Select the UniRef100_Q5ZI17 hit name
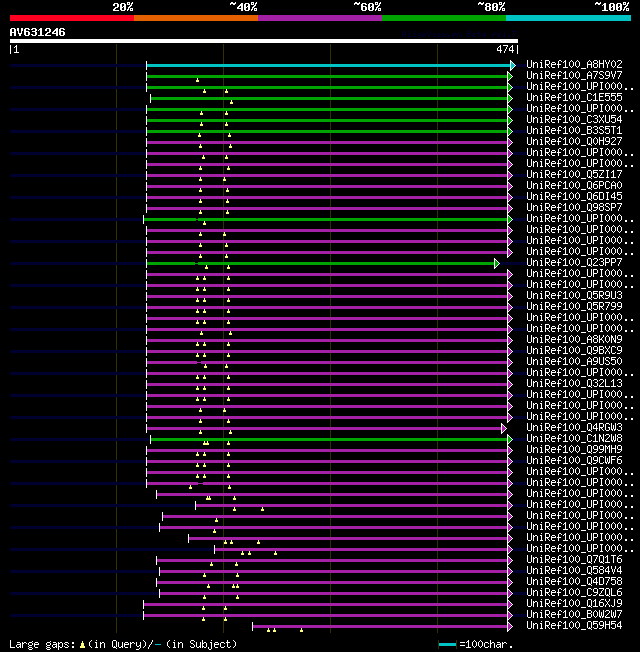Image resolution: width=640 pixels, height=652 pixels. point(574,174)
